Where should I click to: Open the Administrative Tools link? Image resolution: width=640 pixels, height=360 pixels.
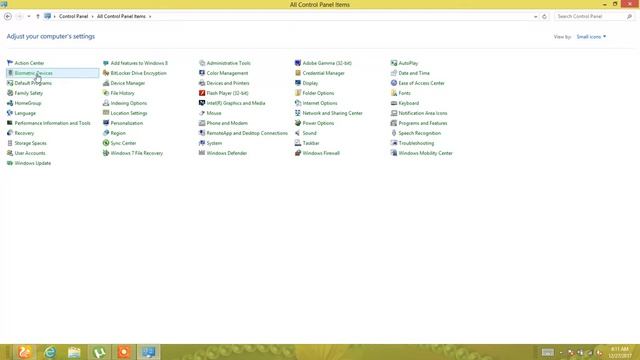[229, 63]
